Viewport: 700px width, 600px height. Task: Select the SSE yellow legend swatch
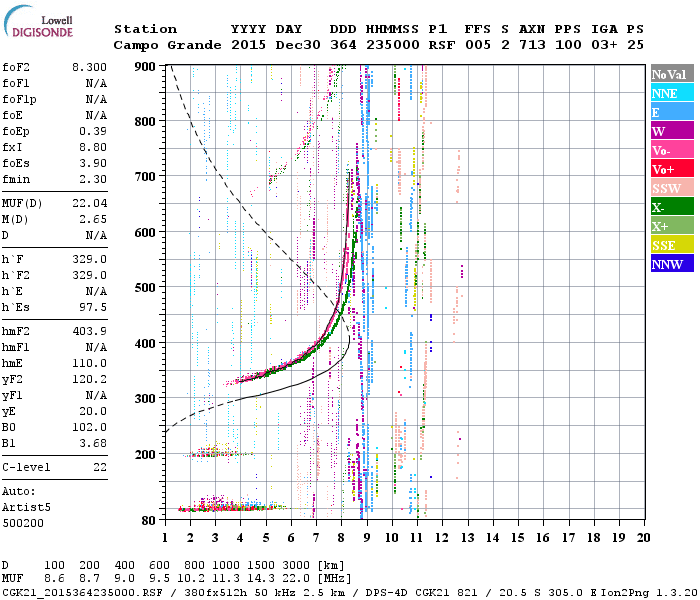[672, 245]
